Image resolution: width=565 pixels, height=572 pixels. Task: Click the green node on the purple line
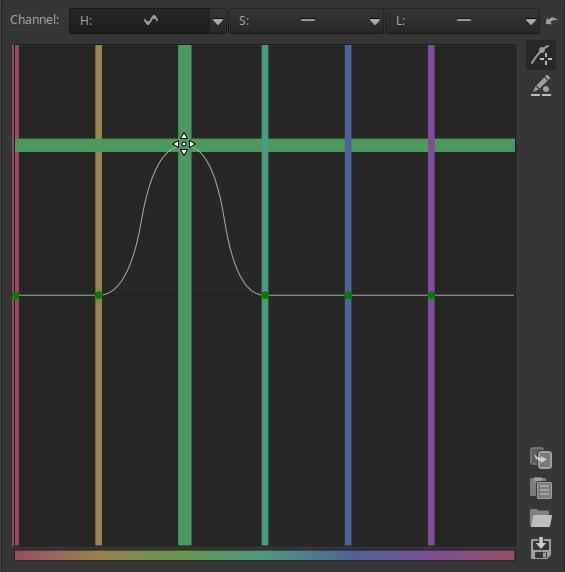(x=431, y=295)
